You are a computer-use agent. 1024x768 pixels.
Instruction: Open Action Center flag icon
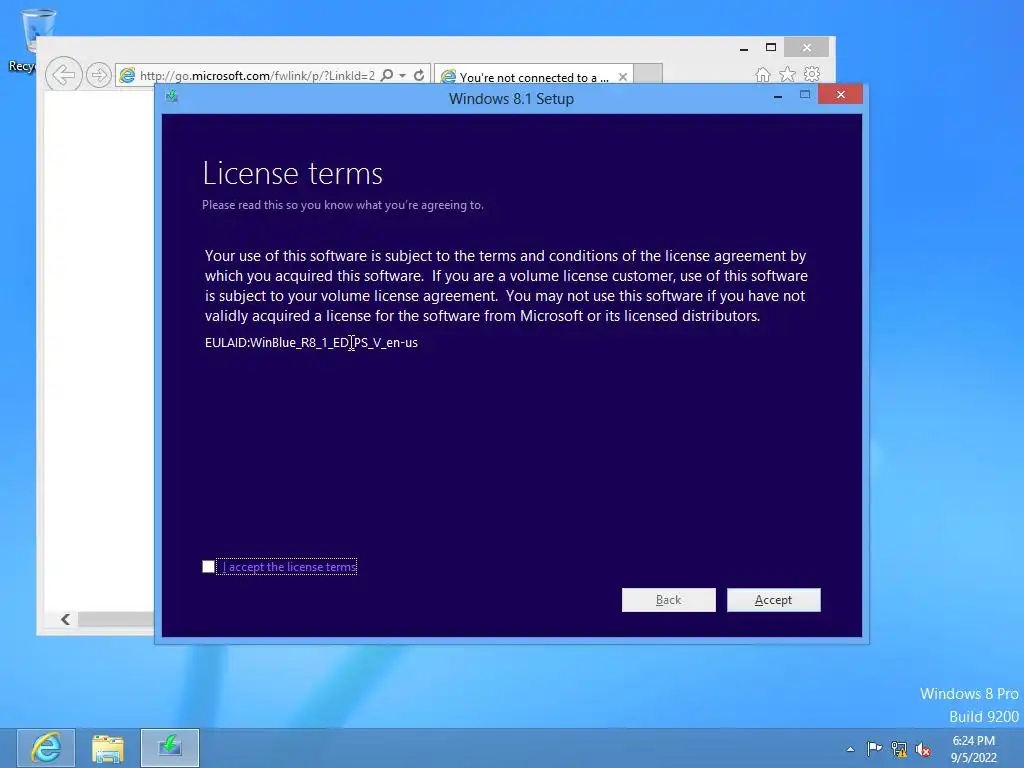click(x=874, y=748)
